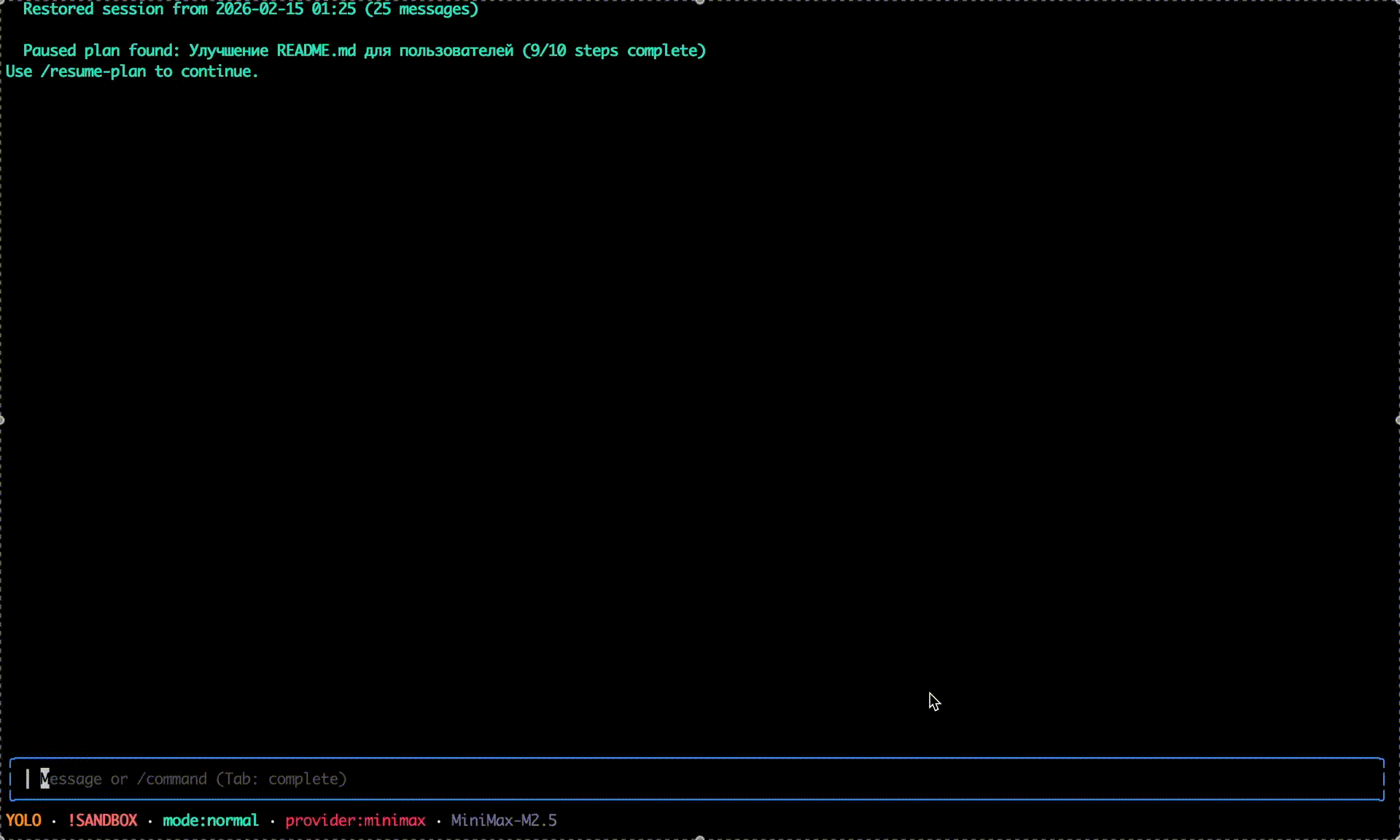Click the bottom center window resize handle
Viewport: 1400px width, 840px height.
(x=700, y=838)
